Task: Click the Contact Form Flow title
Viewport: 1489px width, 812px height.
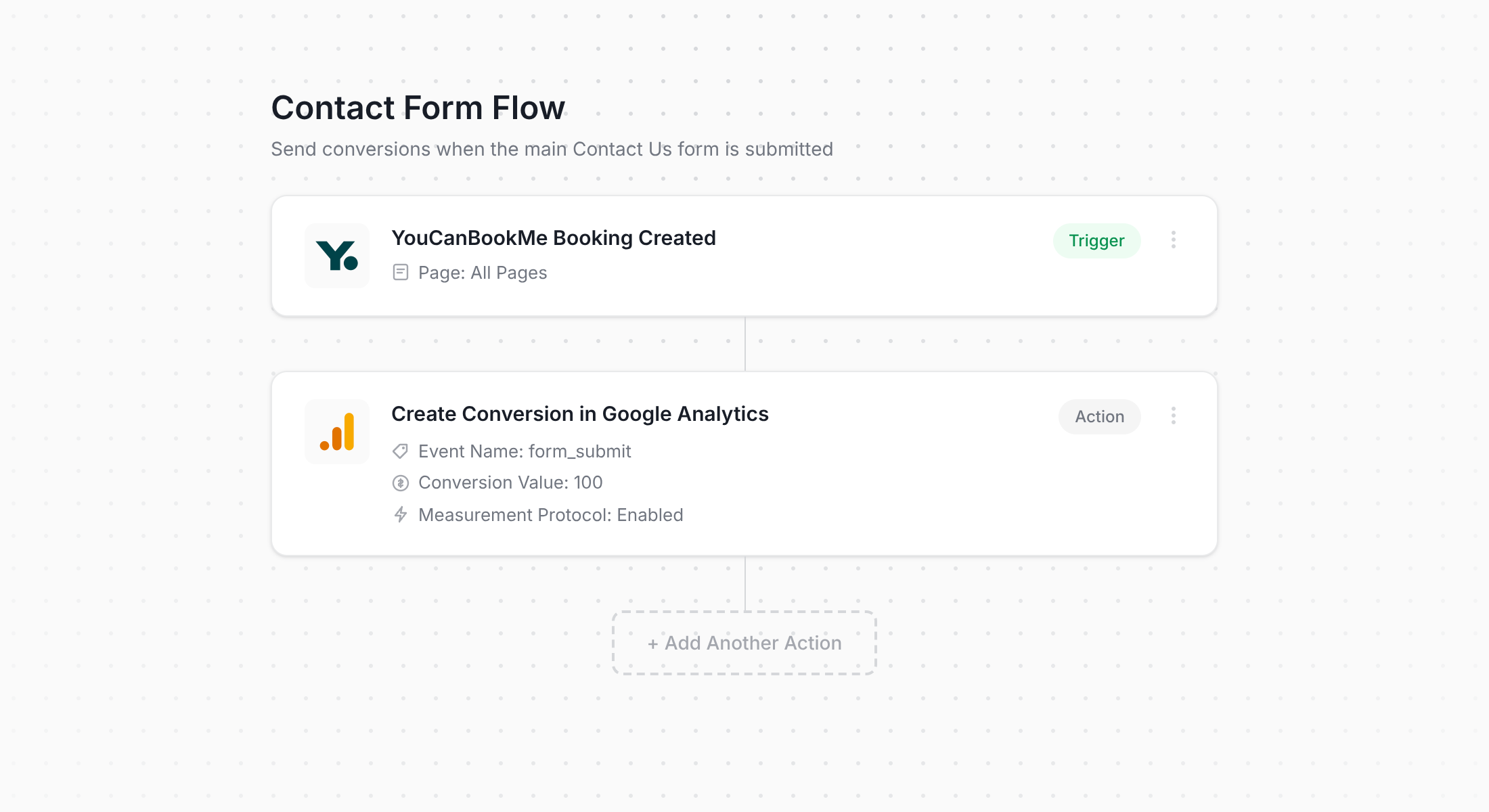Action: point(418,107)
